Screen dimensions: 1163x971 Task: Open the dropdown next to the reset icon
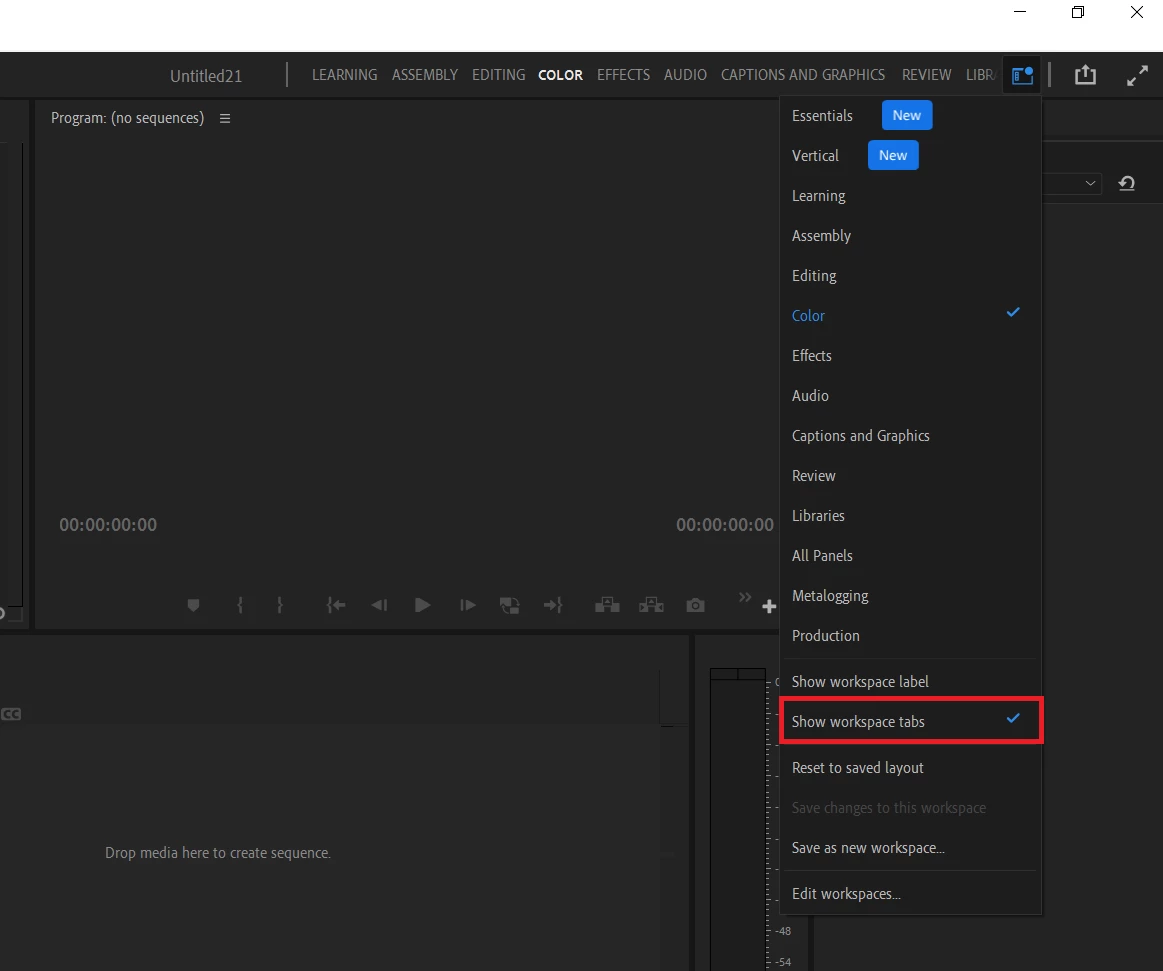pyautogui.click(x=1090, y=183)
